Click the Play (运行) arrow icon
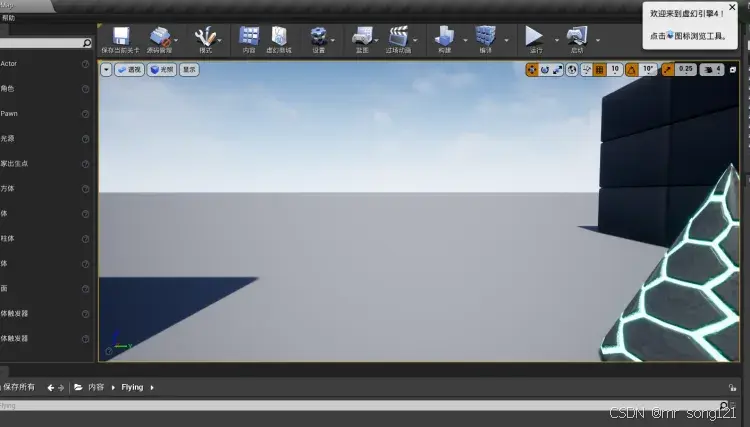This screenshot has height=427, width=750. tap(534, 36)
